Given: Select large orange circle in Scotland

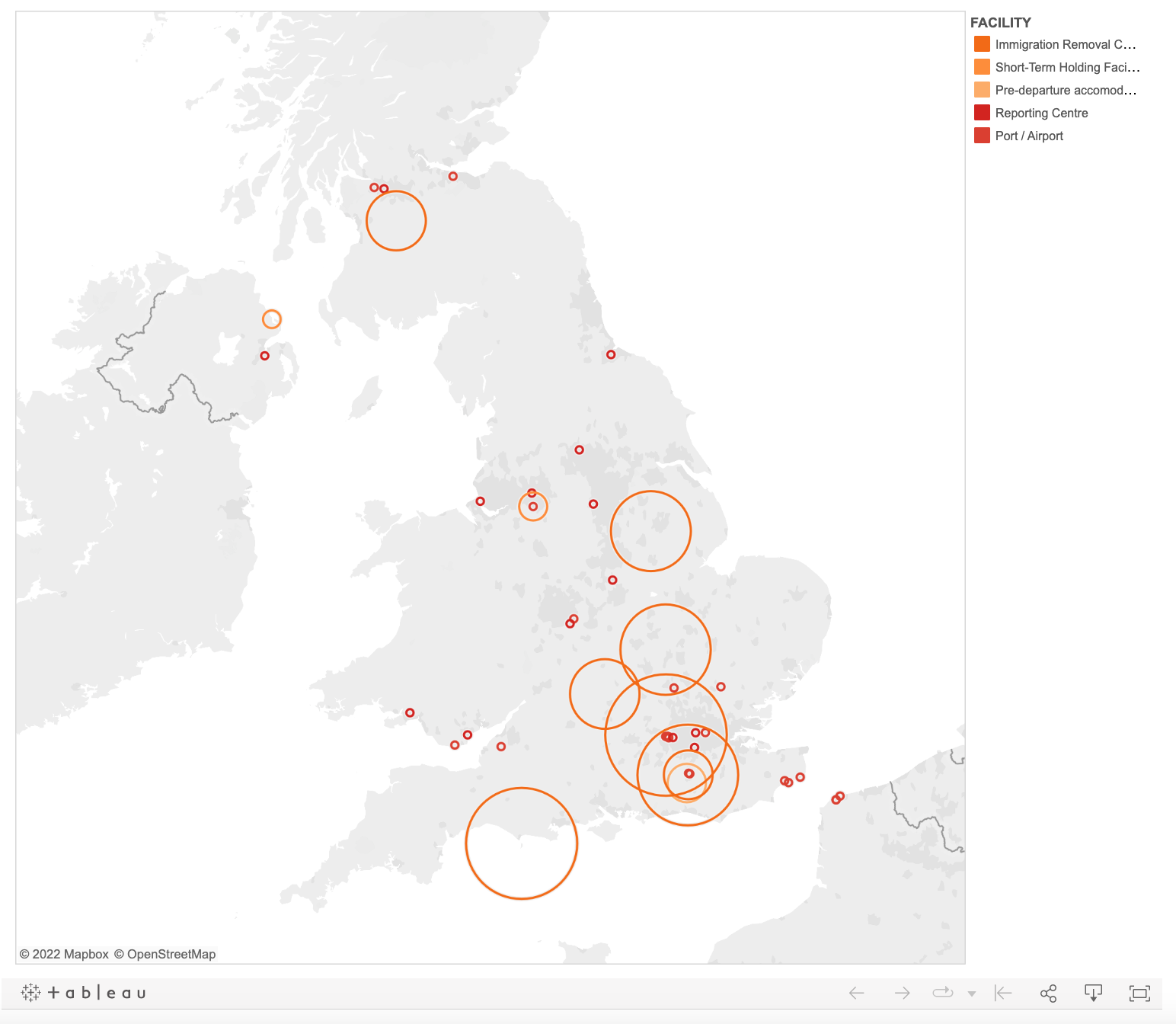Looking at the screenshot, I should 396,221.
